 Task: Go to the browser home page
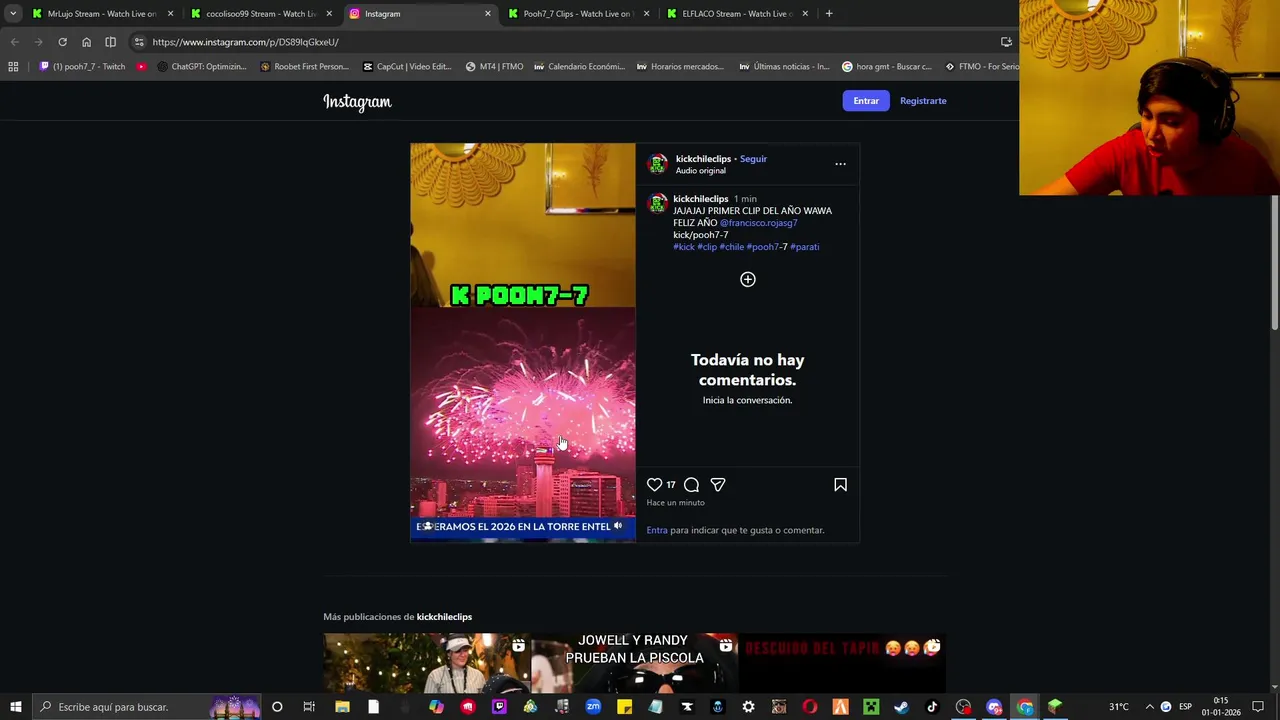(86, 42)
